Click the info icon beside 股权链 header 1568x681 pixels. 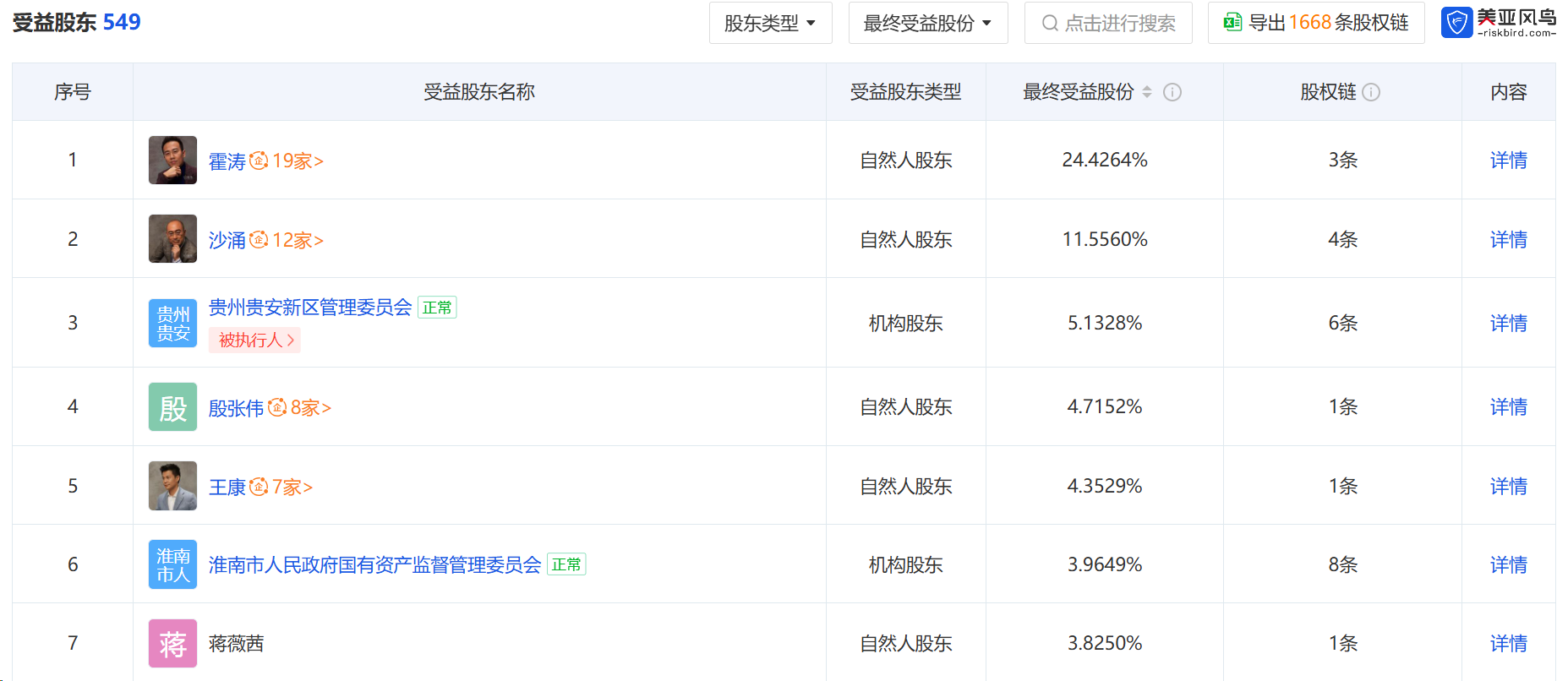[x=1371, y=92]
